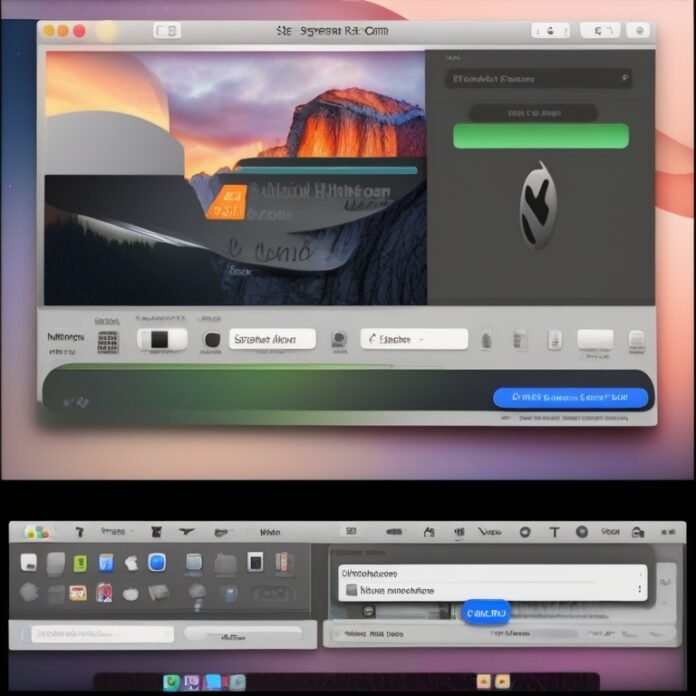Click the lock-shaped icon in the bottom-right toolbar

638,532
